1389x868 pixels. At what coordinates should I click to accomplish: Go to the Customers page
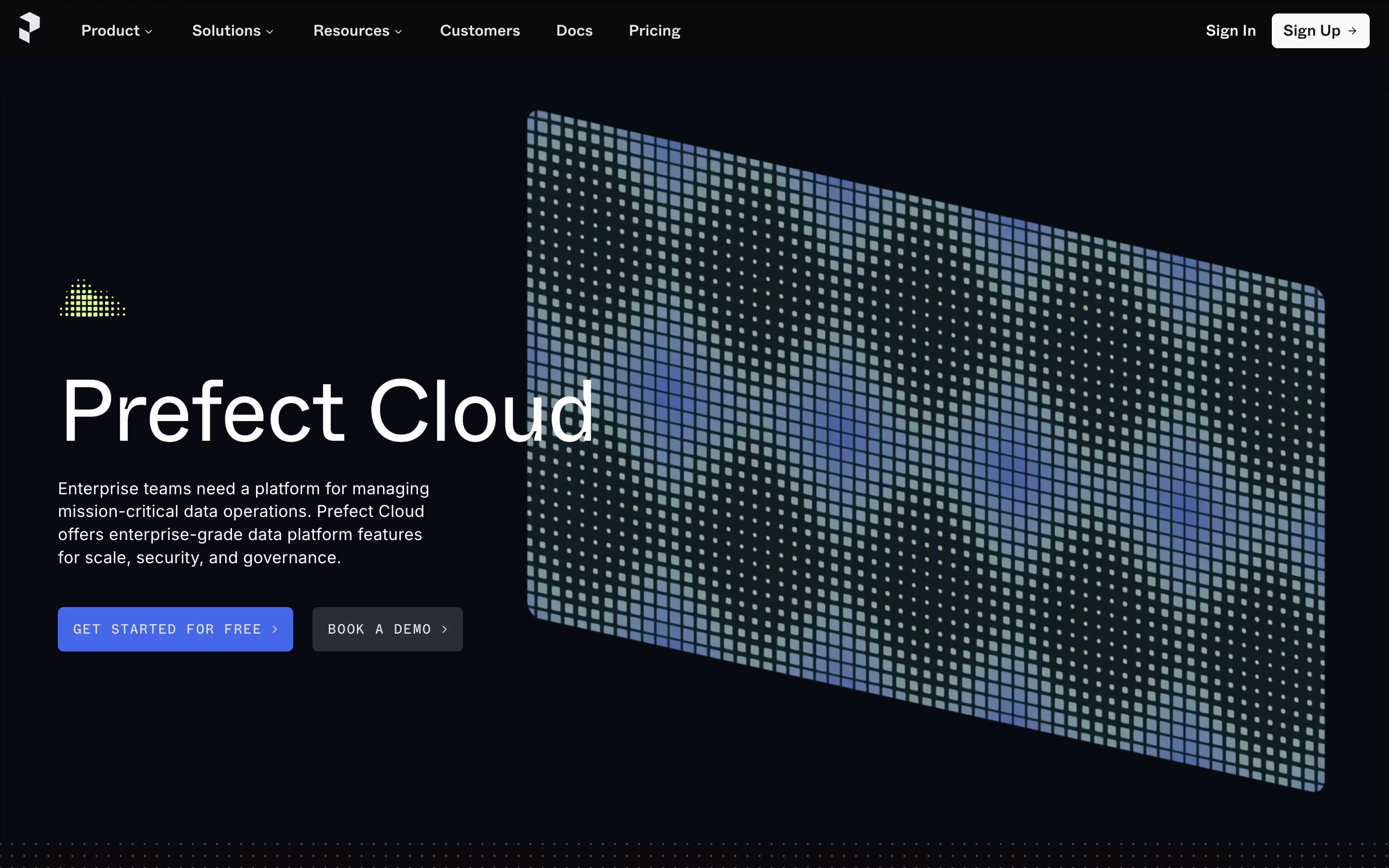pos(480,31)
